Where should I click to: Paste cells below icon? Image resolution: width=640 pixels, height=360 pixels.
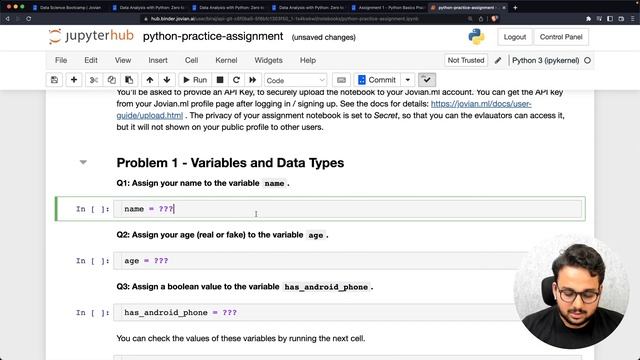tap(129, 80)
